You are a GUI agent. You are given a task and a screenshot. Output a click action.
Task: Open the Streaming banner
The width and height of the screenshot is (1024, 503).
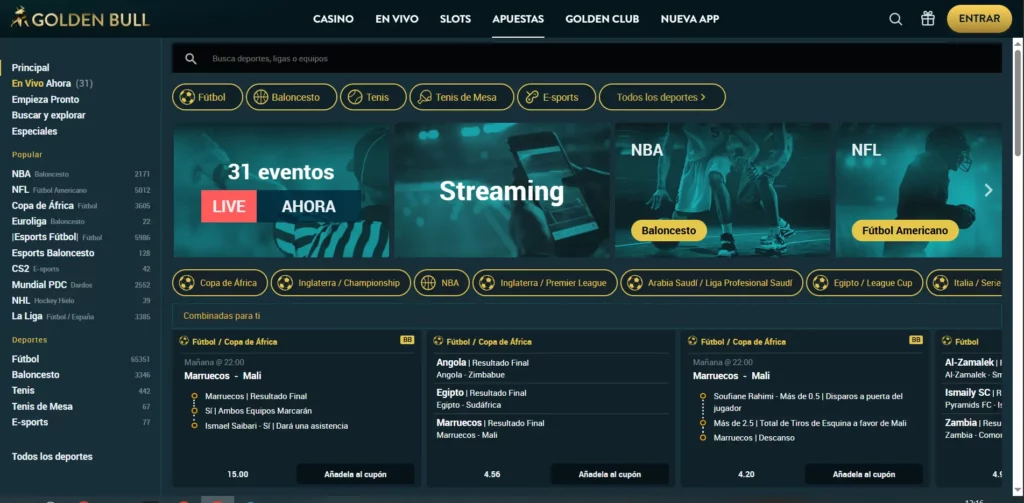click(502, 190)
